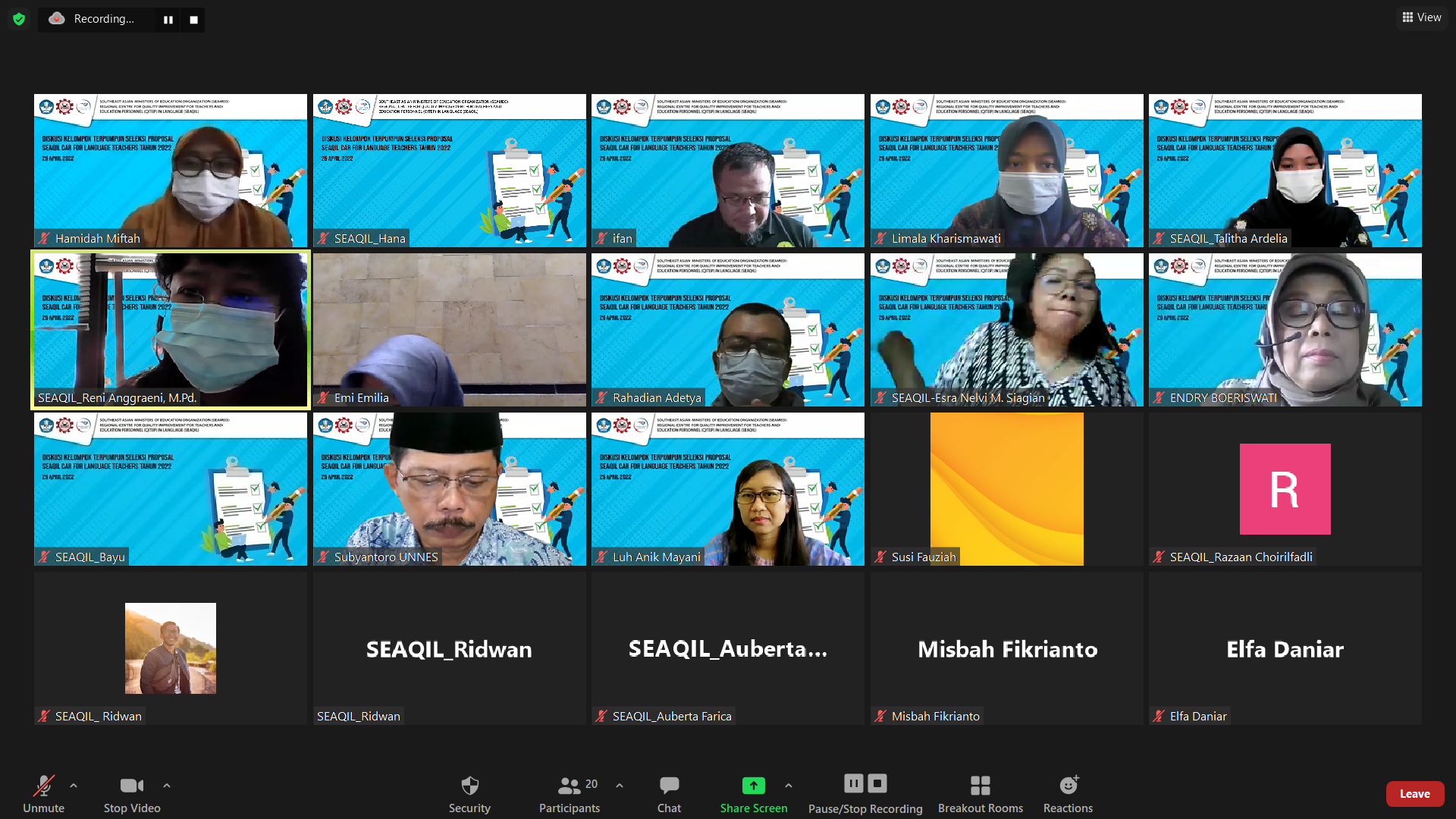This screenshot has width=1456, height=819.
Task: Open Breakout Rooms grid icon
Action: pos(980,785)
